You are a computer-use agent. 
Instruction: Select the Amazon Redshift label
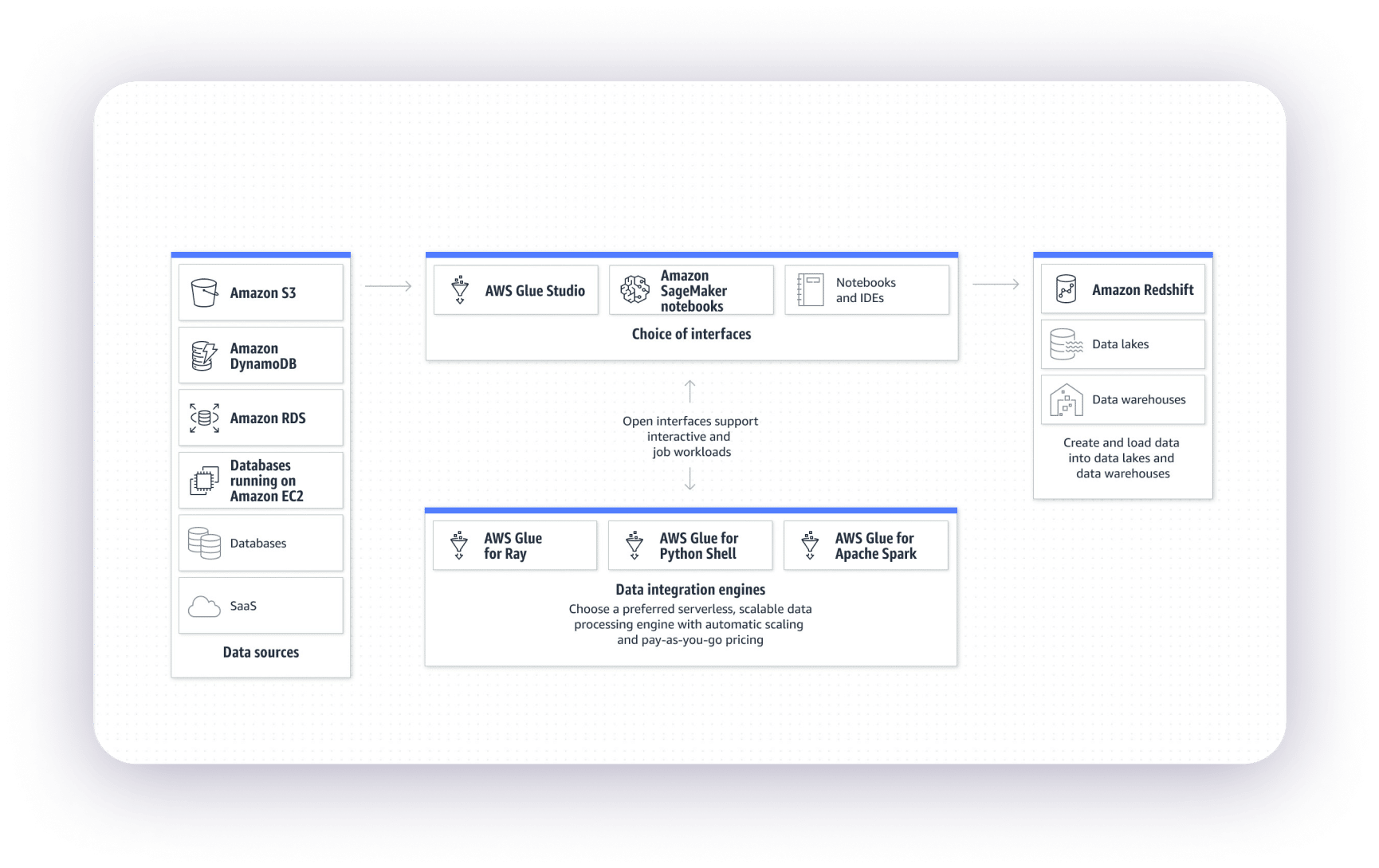[1143, 290]
